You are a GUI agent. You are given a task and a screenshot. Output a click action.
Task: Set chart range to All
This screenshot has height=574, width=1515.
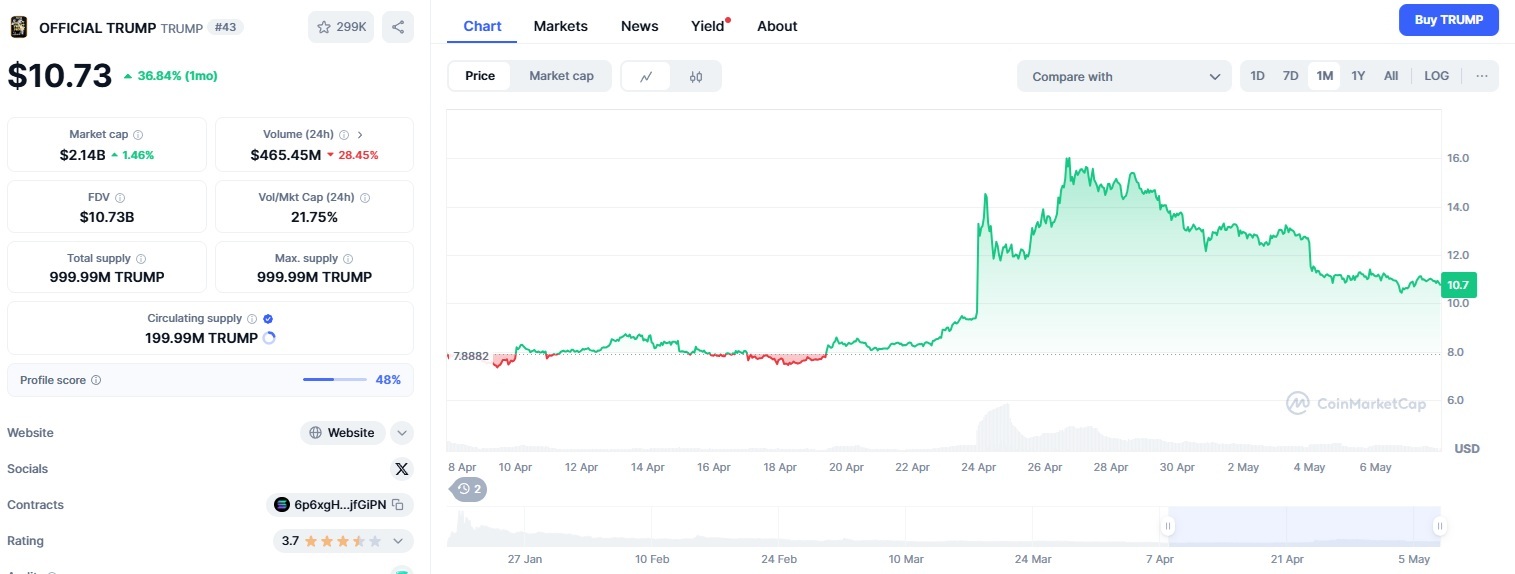[x=1391, y=76]
